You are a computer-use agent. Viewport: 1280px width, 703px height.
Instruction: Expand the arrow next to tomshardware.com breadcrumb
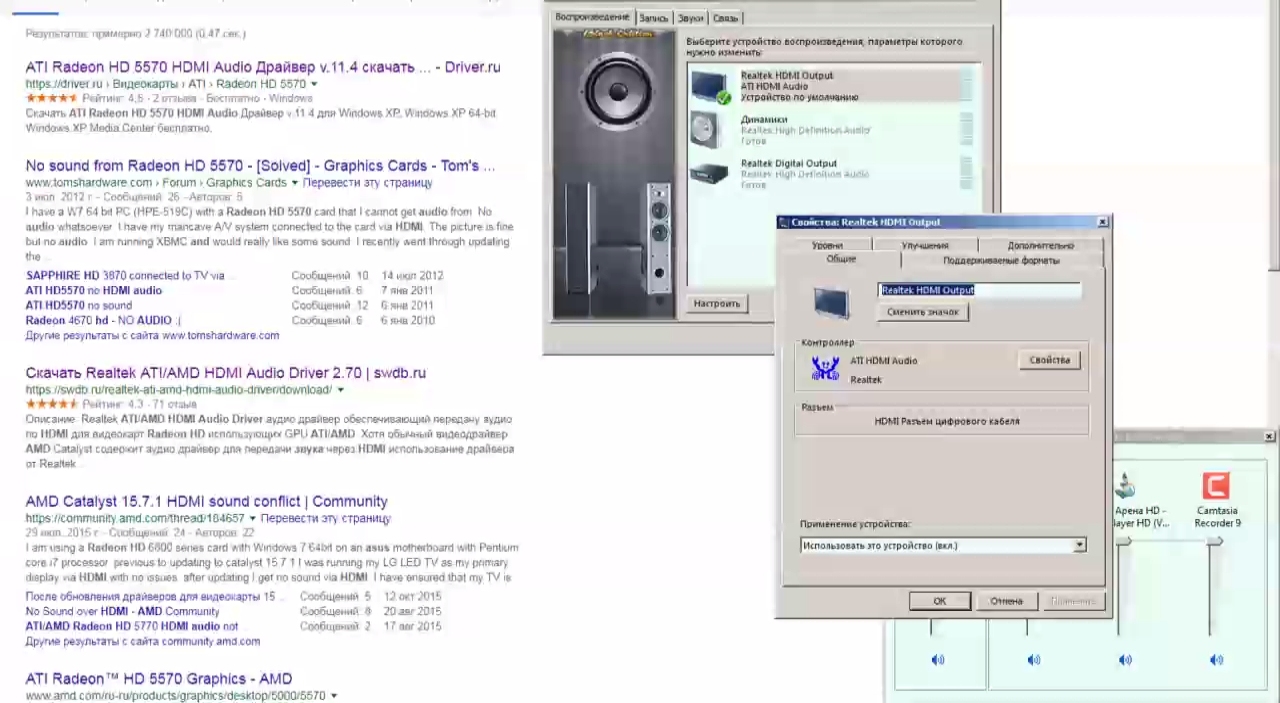294,183
